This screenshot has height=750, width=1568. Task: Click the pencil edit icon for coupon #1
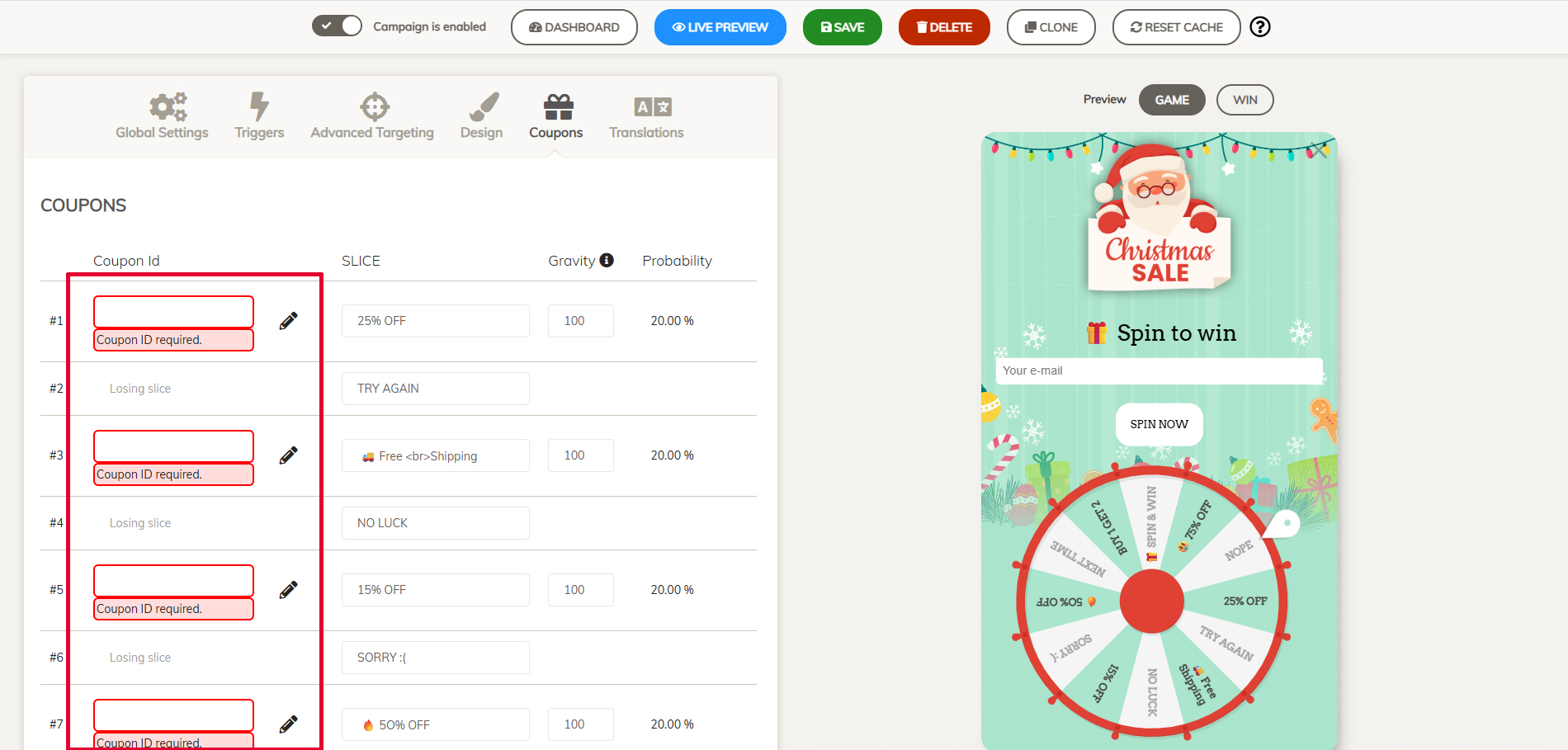288,321
